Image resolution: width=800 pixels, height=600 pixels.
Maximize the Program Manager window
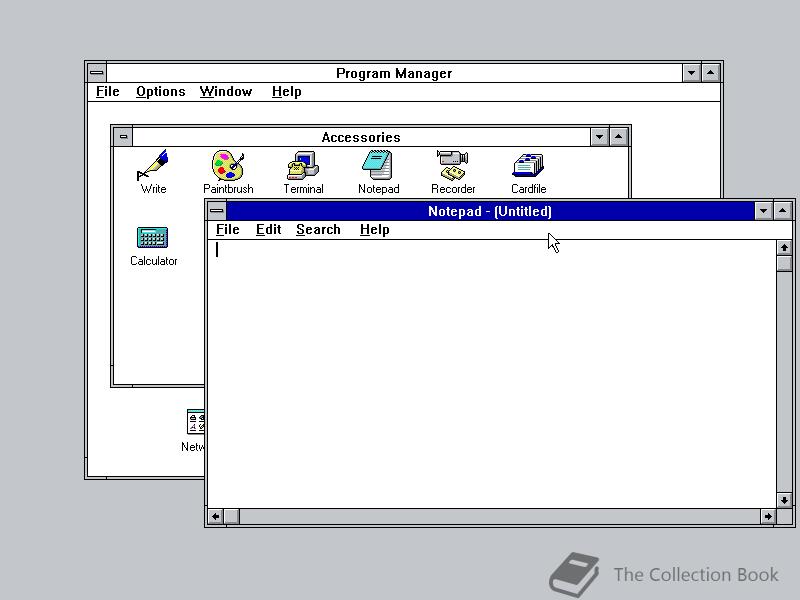tap(711, 73)
